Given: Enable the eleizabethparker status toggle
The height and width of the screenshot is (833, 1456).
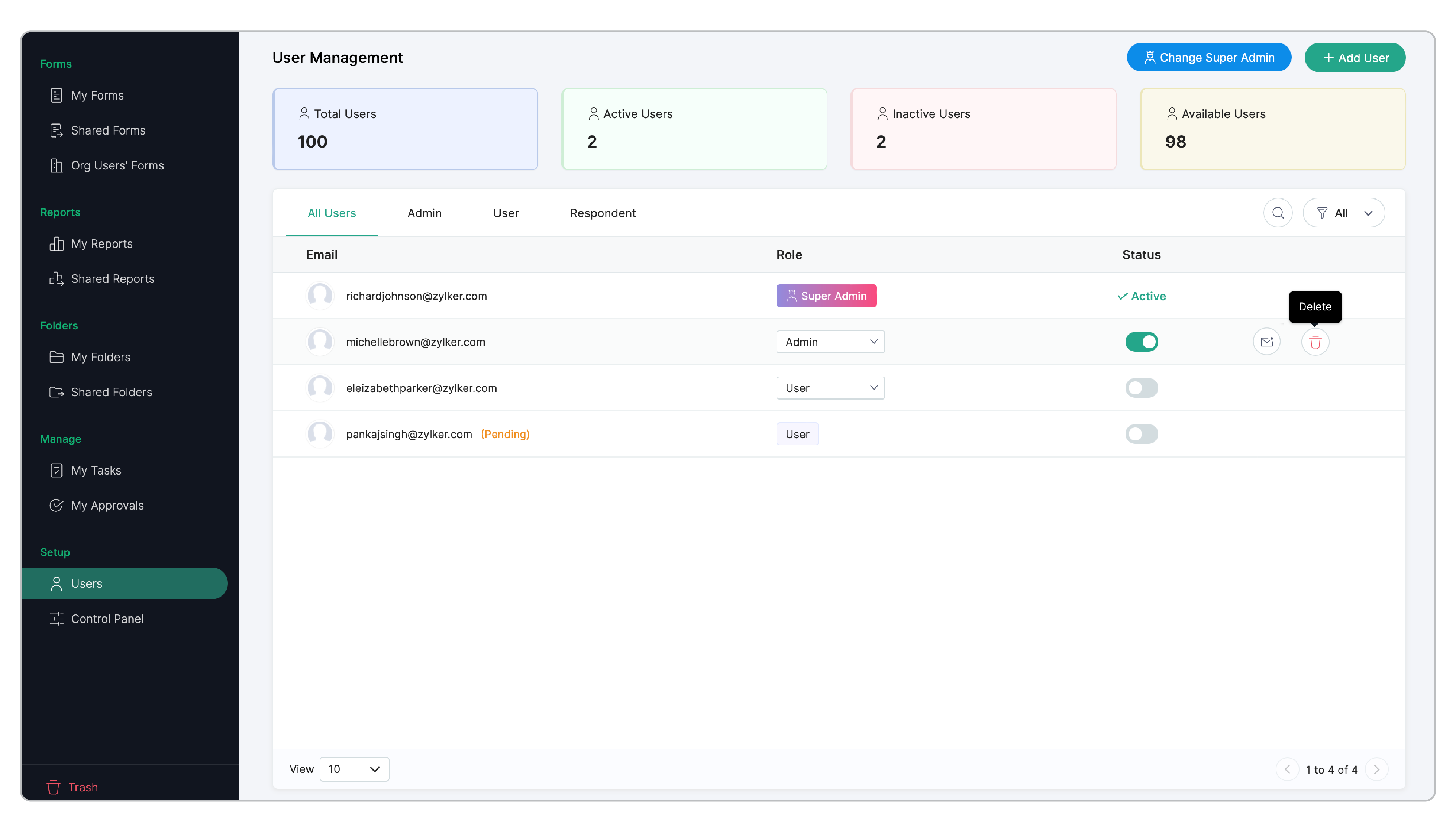Looking at the screenshot, I should point(1141,388).
